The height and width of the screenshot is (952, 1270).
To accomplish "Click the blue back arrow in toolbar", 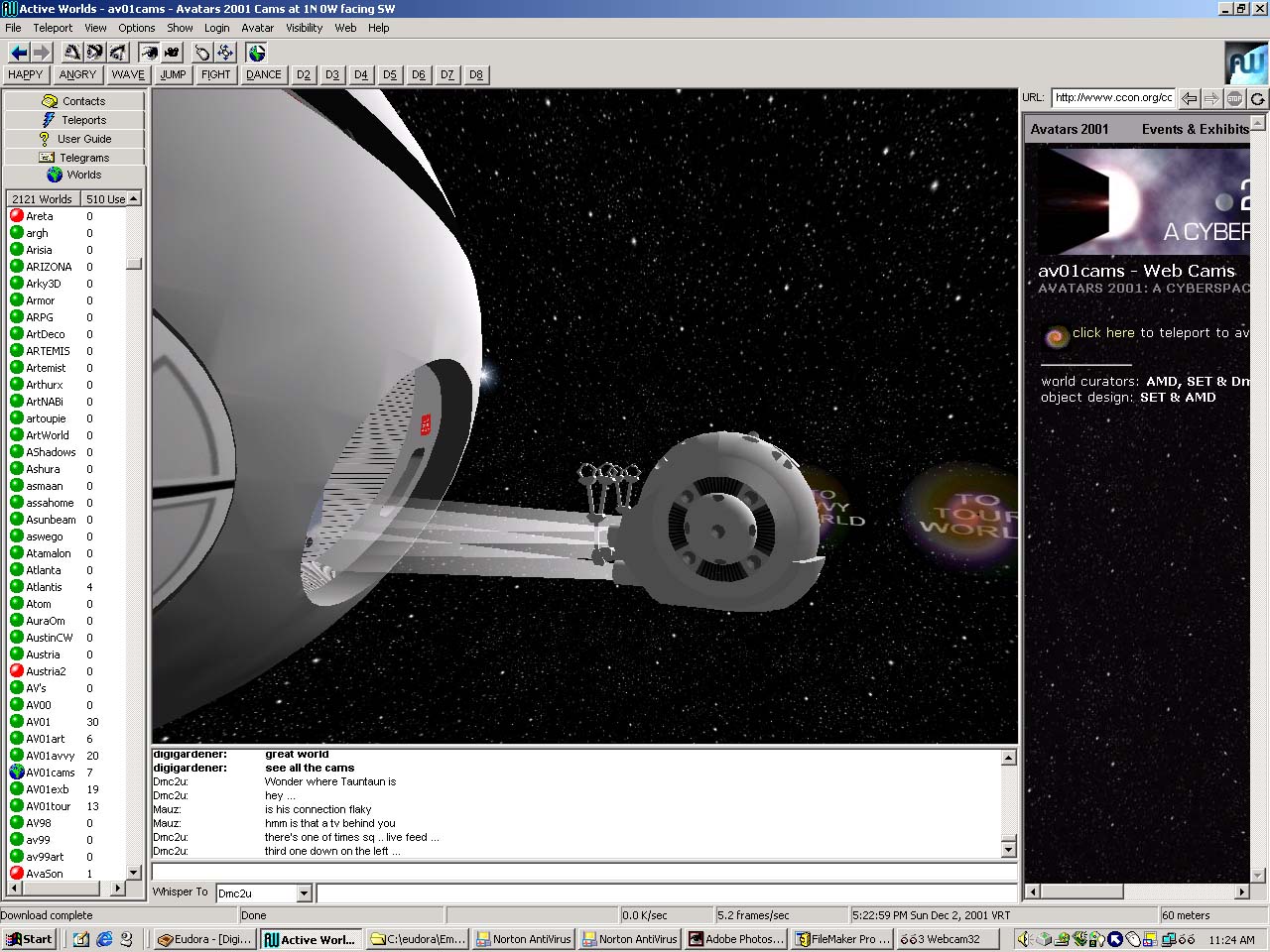I will point(18,53).
